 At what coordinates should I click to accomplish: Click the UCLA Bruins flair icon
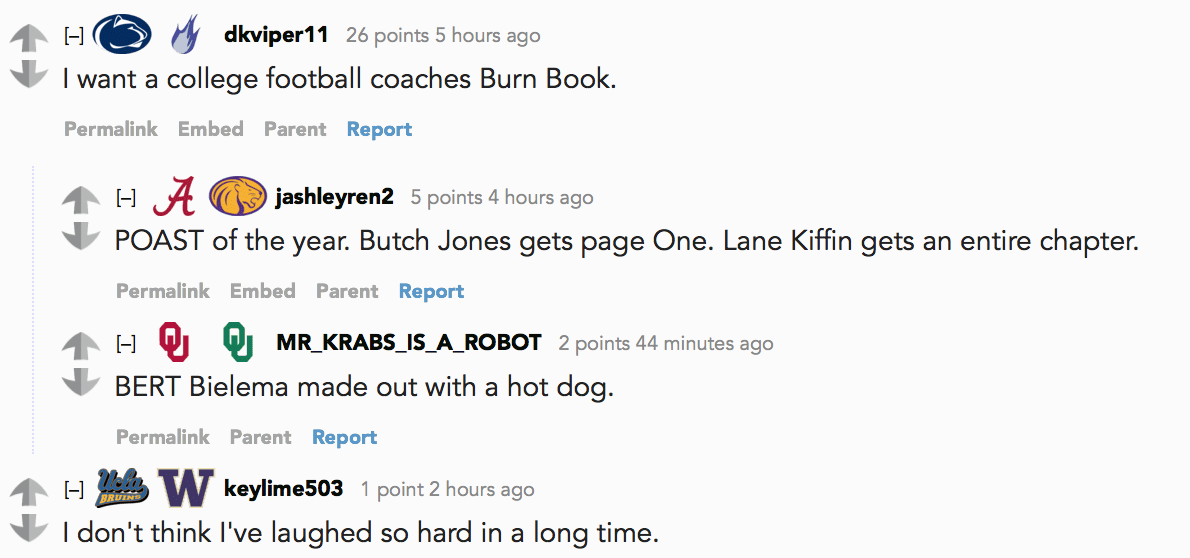[121, 489]
